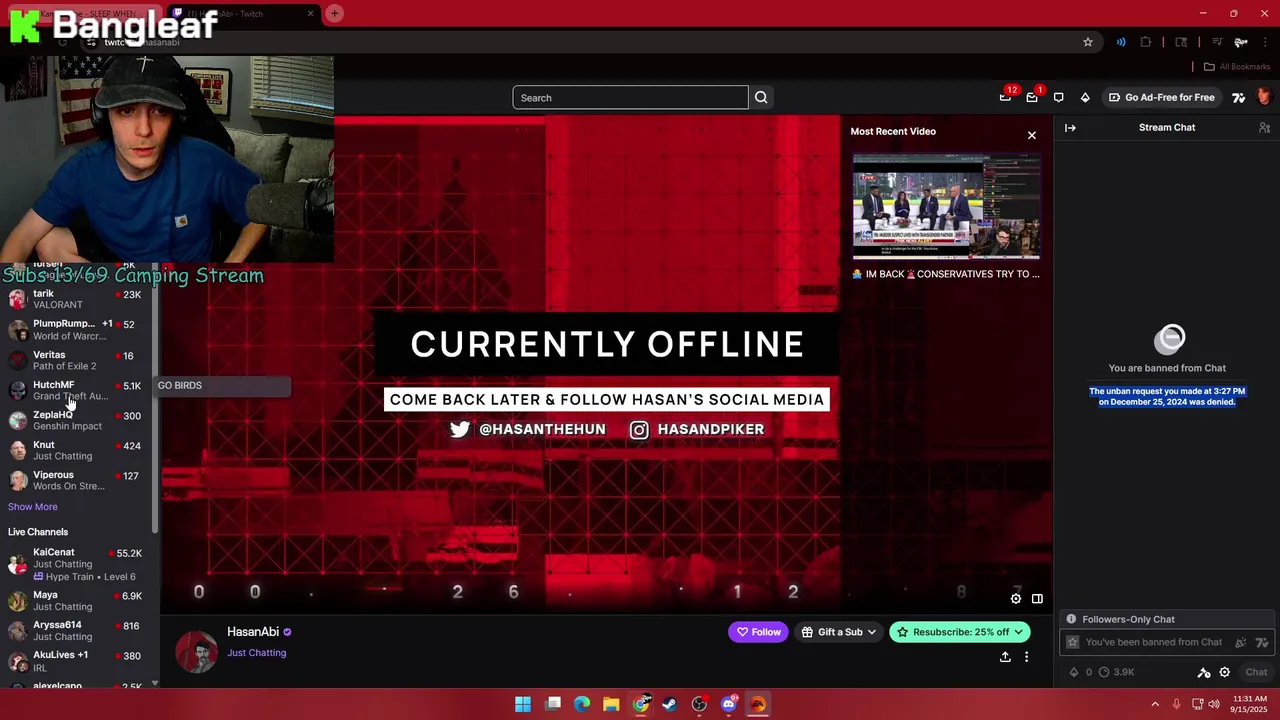The width and height of the screenshot is (1280, 720).
Task: Click the 7TV icon in top navigation
Action: point(1238,97)
